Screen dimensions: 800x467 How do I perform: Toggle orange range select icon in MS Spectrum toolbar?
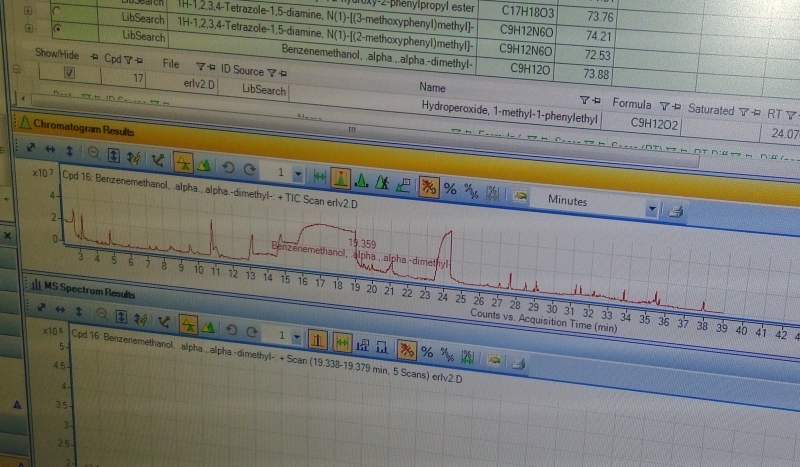coord(342,342)
